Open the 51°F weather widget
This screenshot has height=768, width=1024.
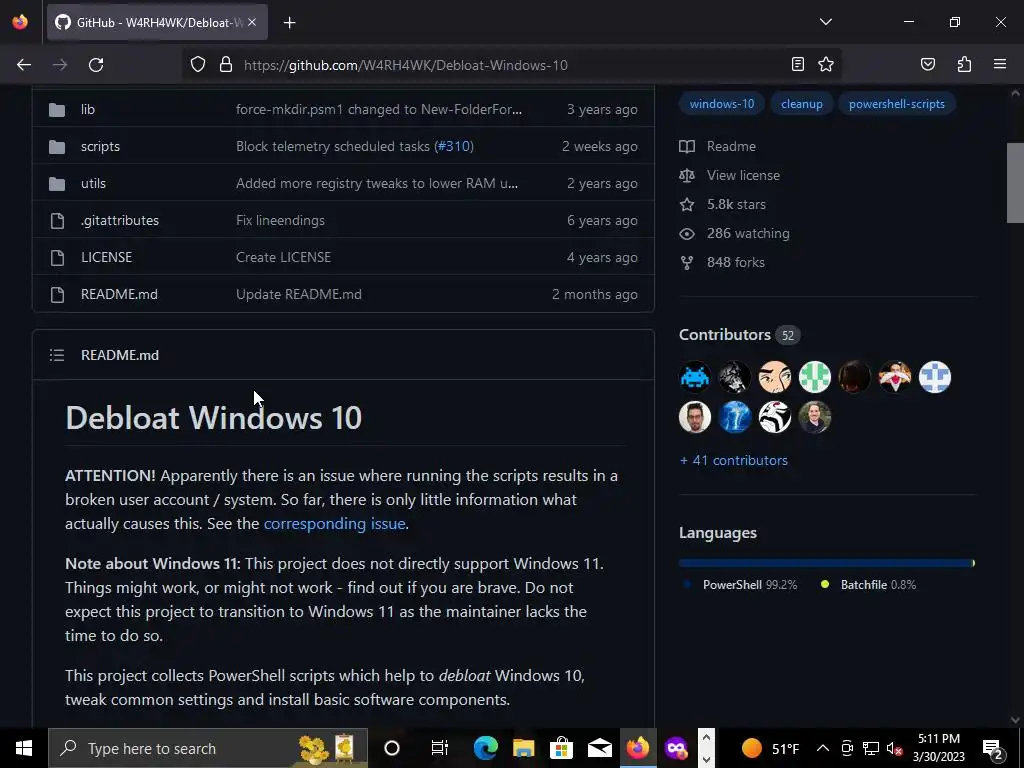click(x=771, y=748)
